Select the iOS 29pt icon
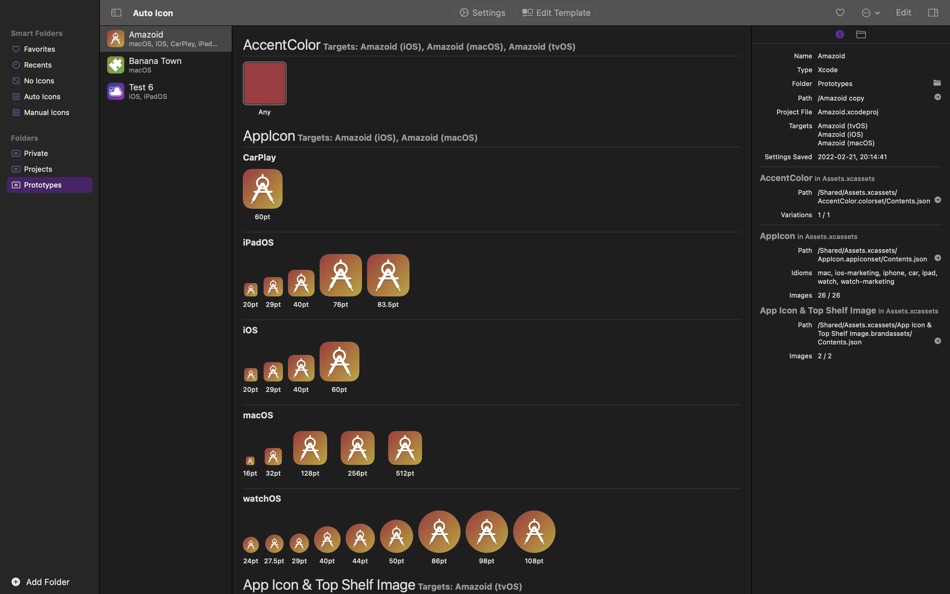This screenshot has width=950, height=594. point(273,372)
